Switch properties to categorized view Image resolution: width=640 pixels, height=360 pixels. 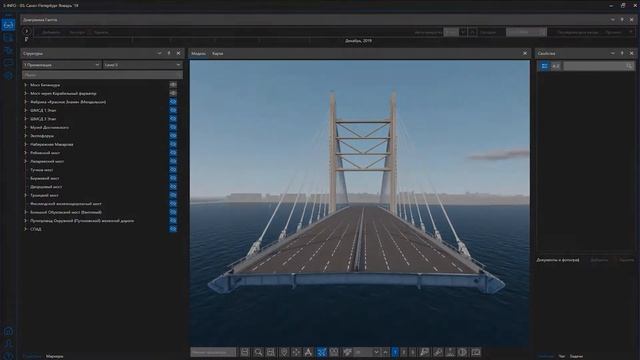click(544, 66)
